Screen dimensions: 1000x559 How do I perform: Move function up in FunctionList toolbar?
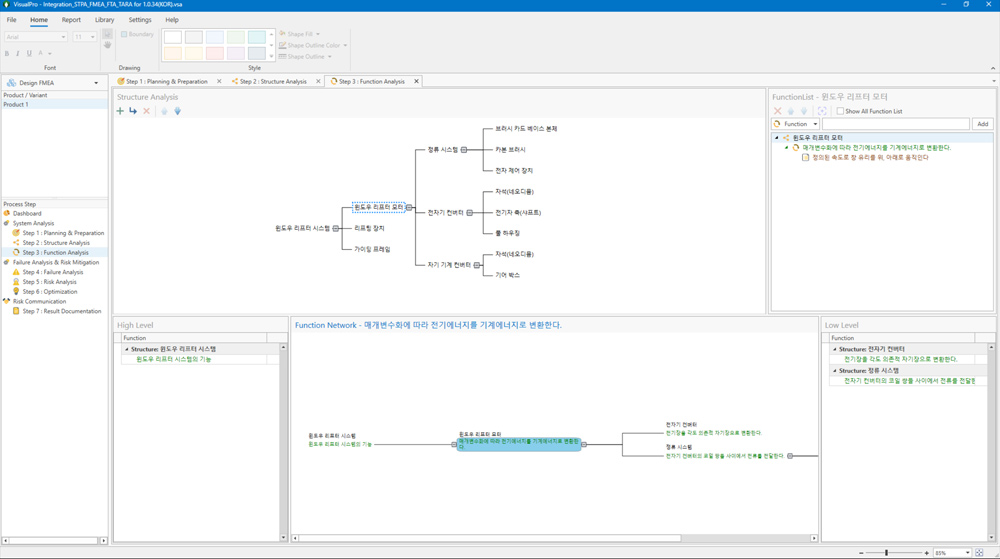[791, 111]
